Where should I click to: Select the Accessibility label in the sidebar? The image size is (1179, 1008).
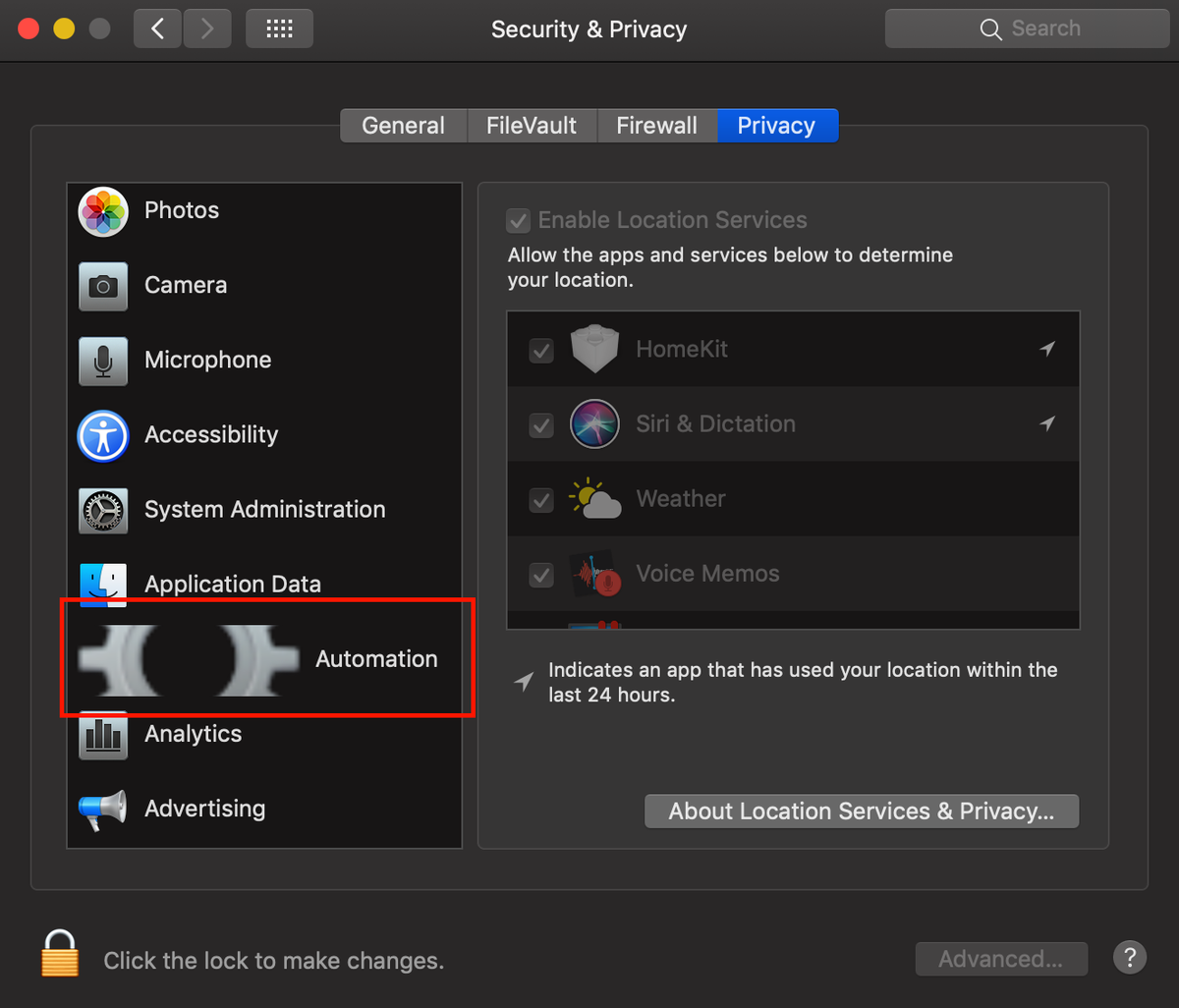(211, 434)
